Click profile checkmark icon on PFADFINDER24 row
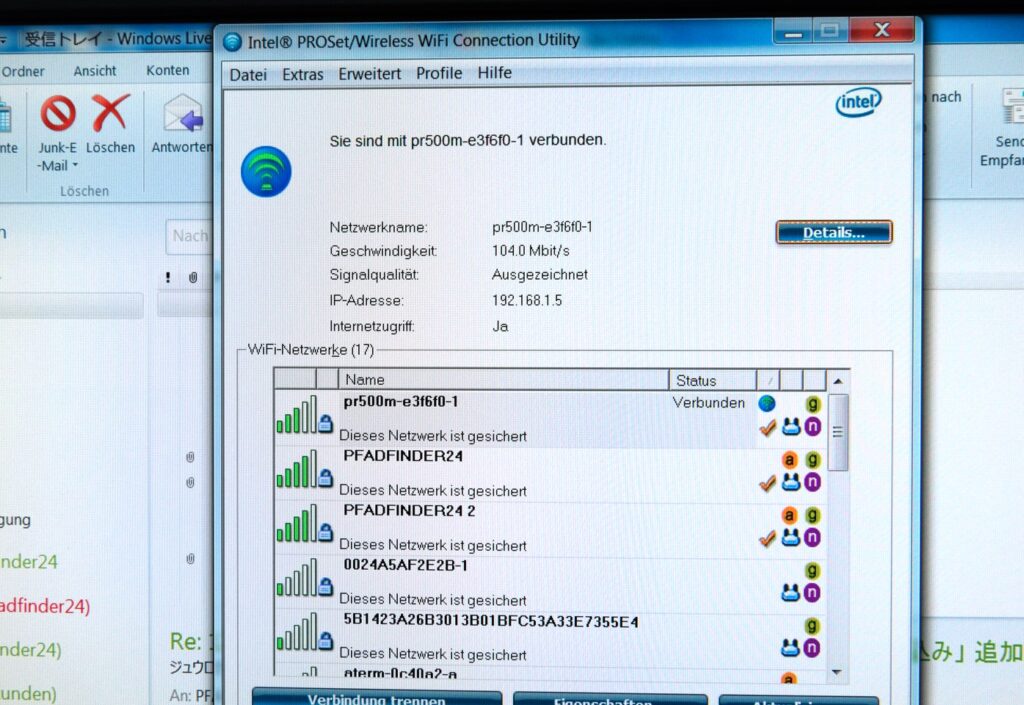 pos(767,483)
